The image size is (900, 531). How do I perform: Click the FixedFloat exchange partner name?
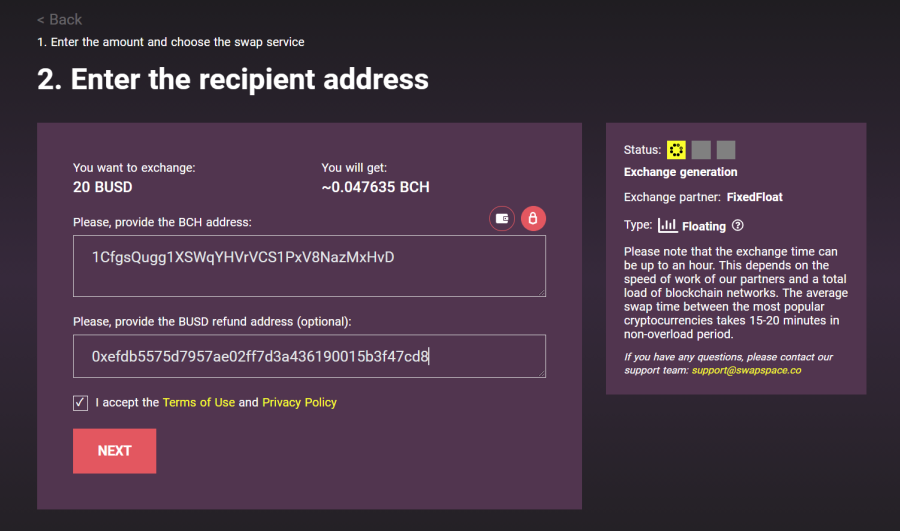click(754, 197)
